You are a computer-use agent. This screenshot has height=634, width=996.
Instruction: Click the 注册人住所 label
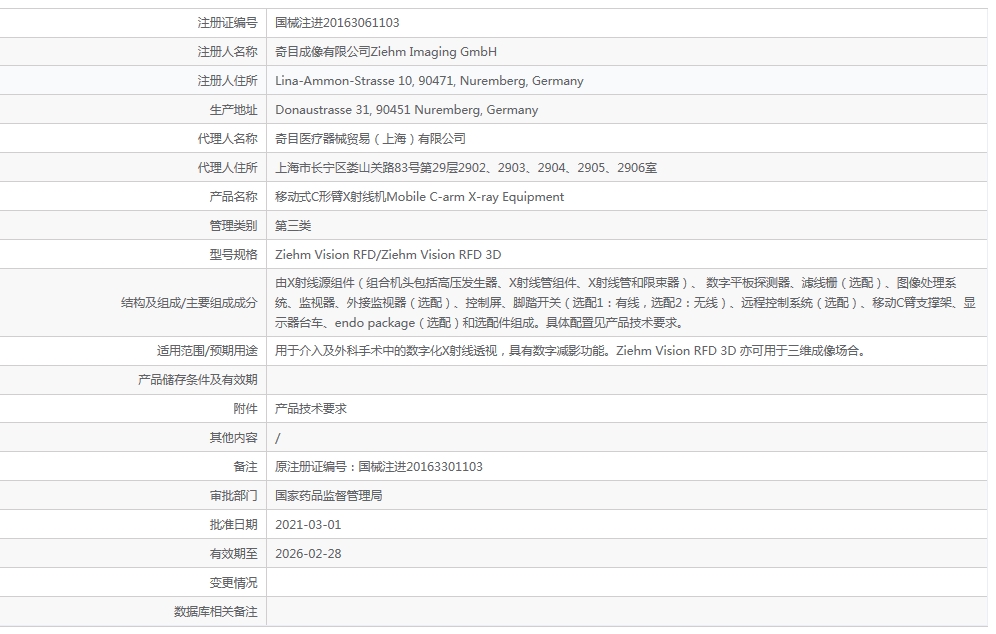click(227, 81)
